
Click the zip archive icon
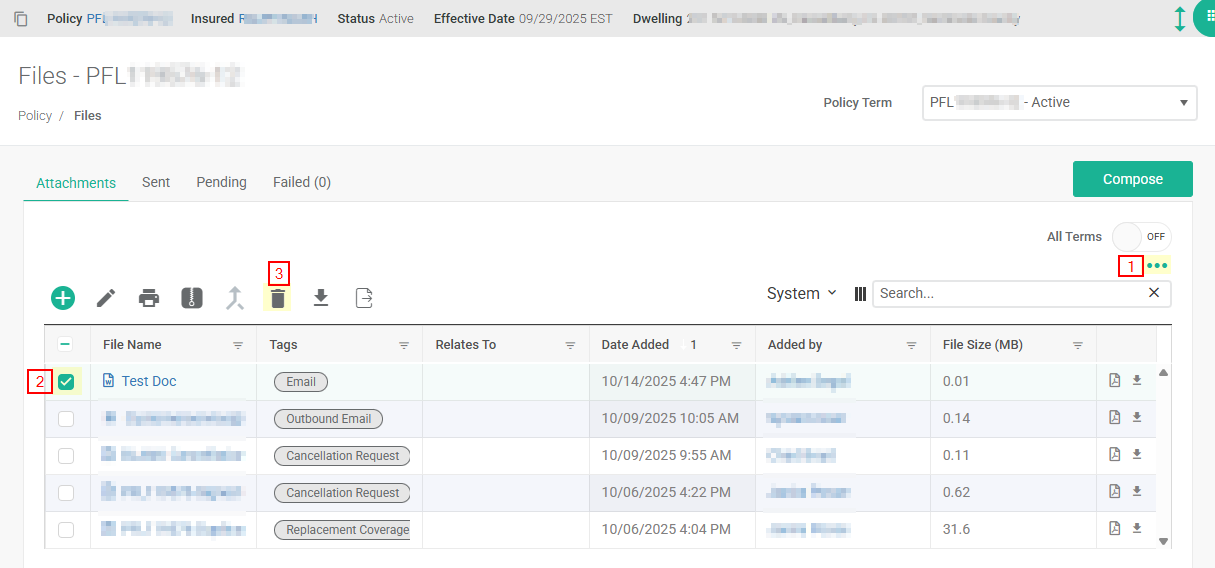pyautogui.click(x=192, y=298)
